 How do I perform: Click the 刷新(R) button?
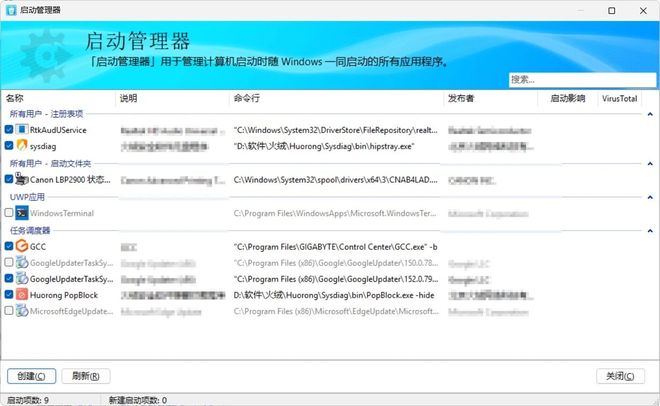[86, 376]
